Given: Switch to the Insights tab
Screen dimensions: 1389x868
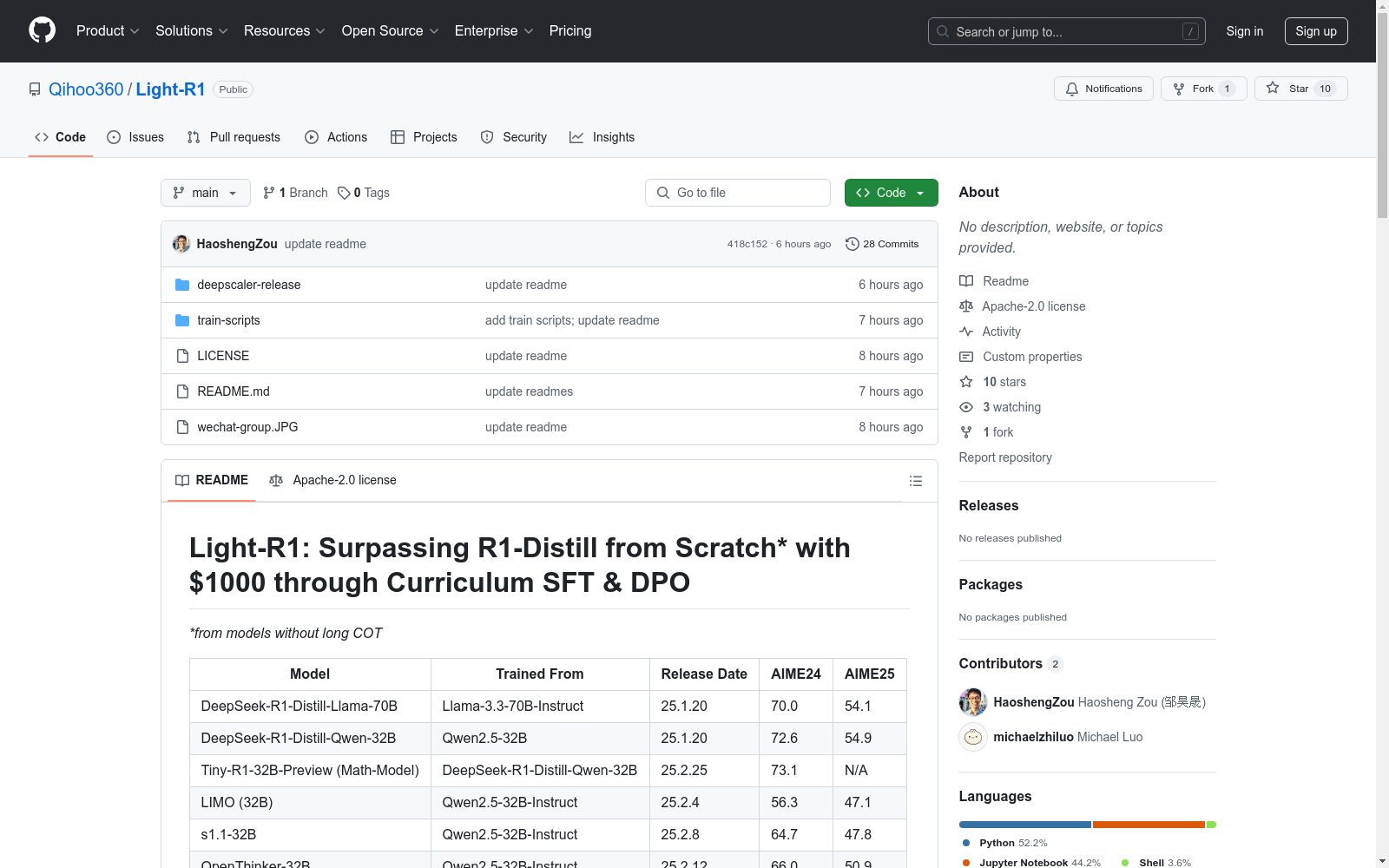Looking at the screenshot, I should tap(602, 137).
